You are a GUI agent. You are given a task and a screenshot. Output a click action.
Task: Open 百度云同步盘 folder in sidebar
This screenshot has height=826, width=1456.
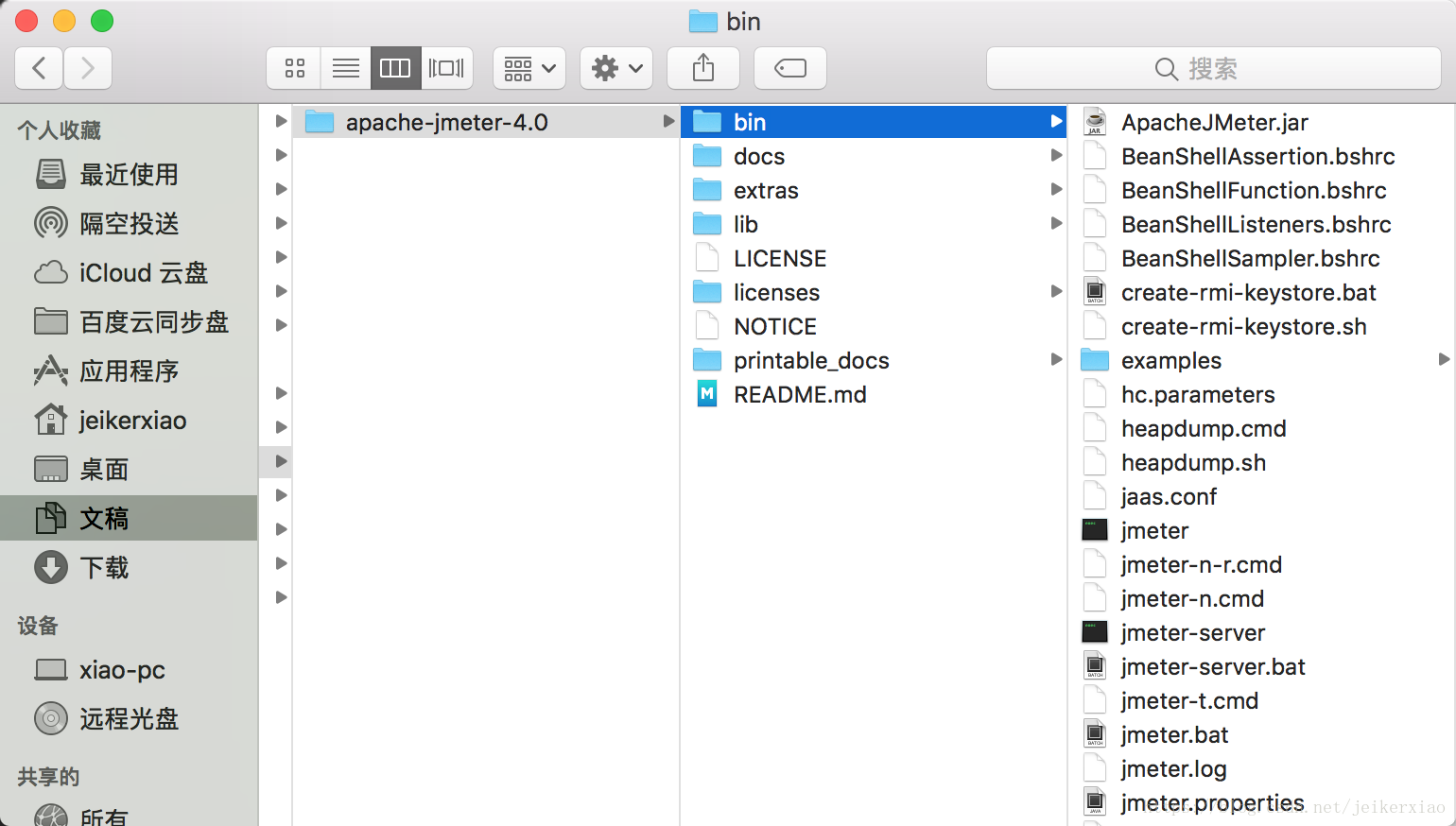pyautogui.click(x=129, y=322)
